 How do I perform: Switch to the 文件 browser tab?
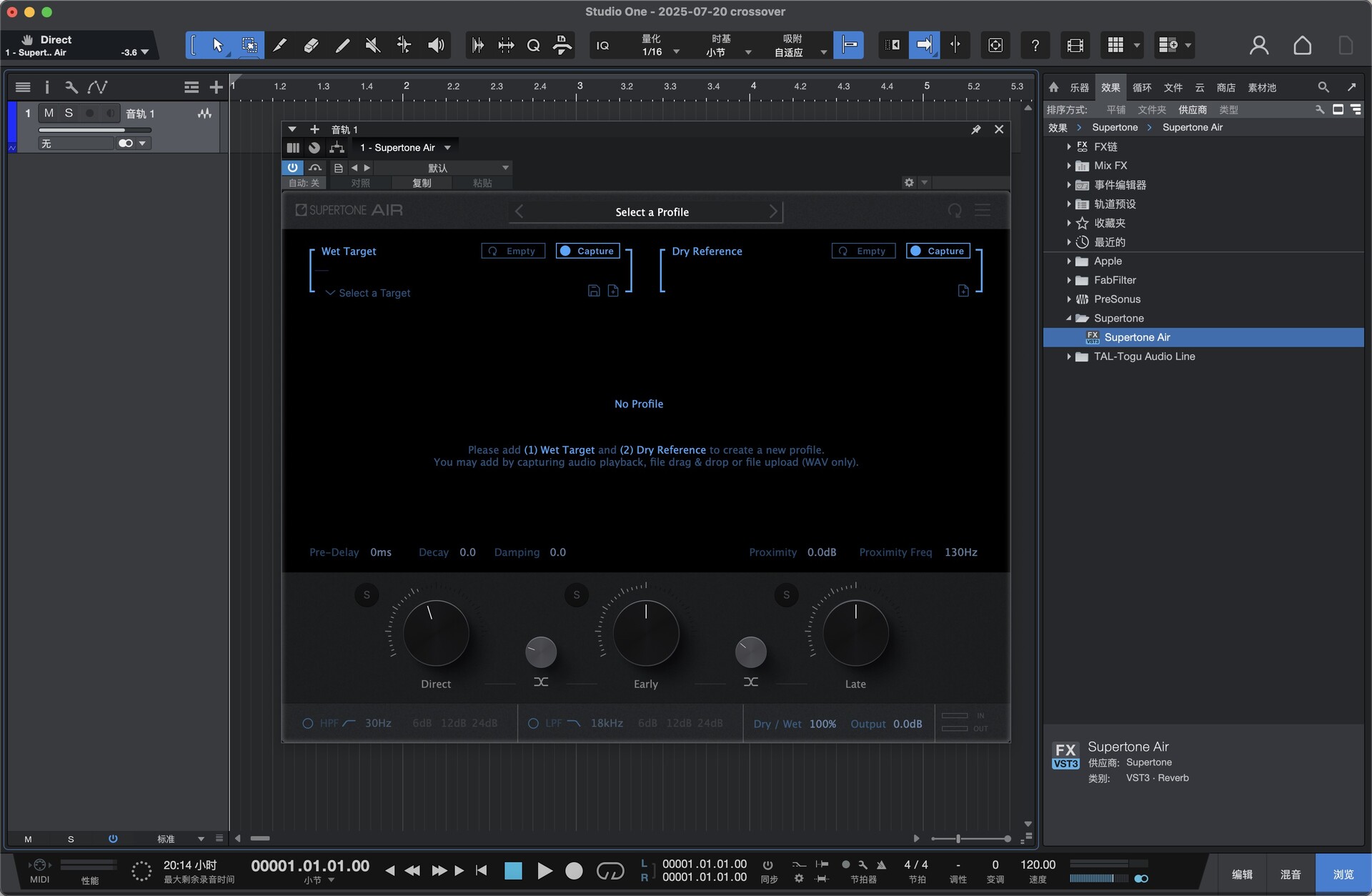click(1173, 87)
